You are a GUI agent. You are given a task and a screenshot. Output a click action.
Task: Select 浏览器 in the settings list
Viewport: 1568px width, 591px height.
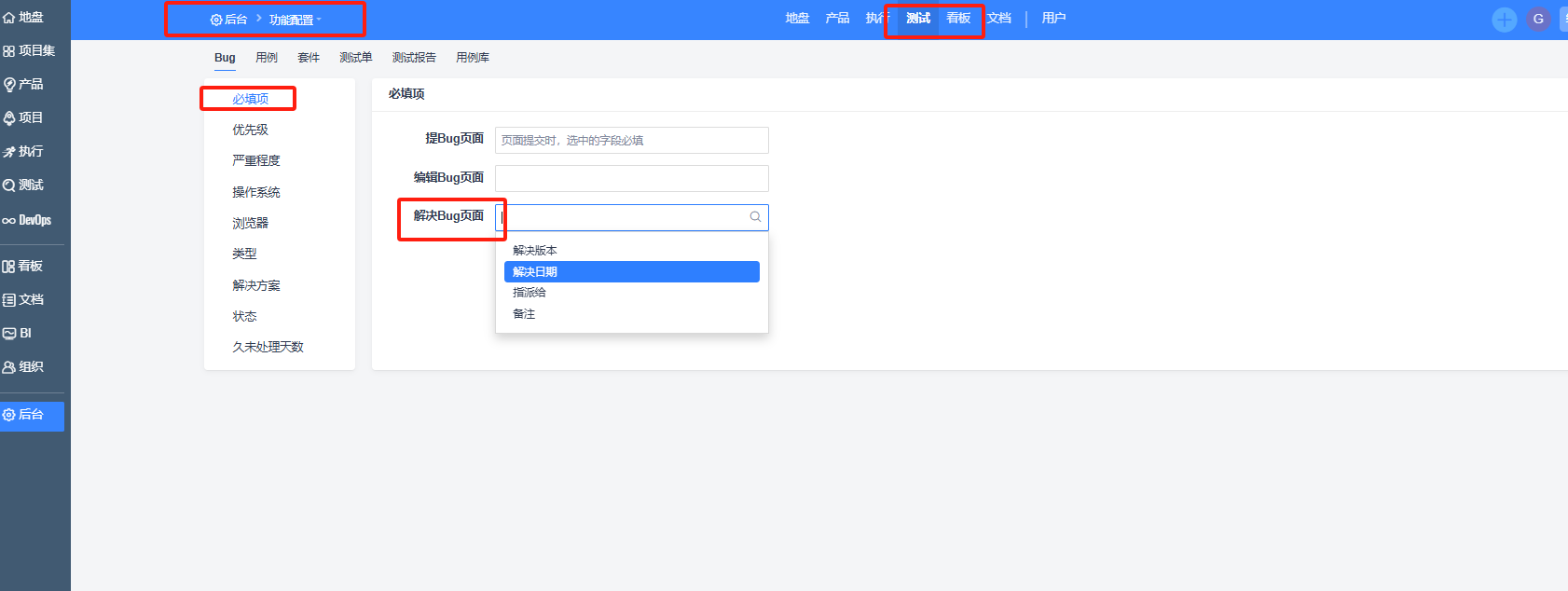pyautogui.click(x=251, y=223)
